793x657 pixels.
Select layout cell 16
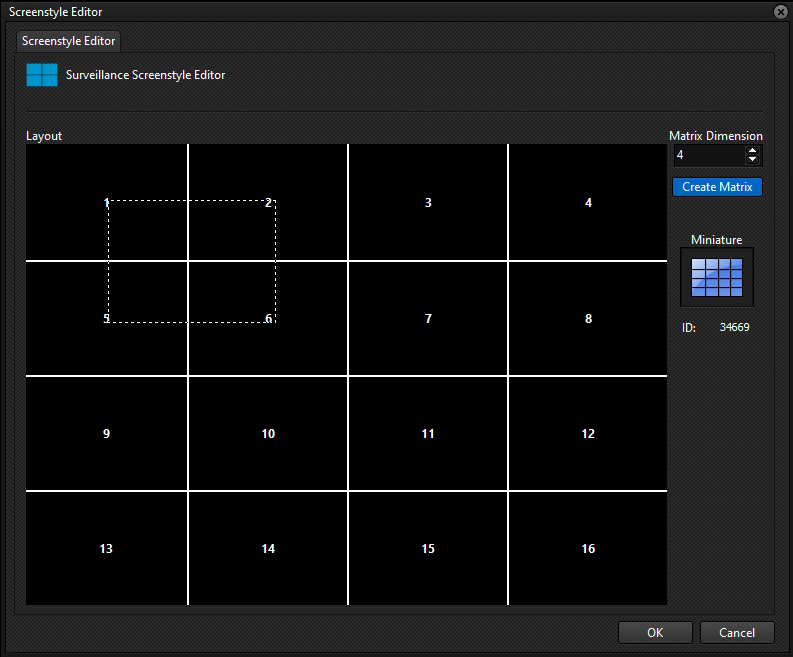(x=588, y=548)
